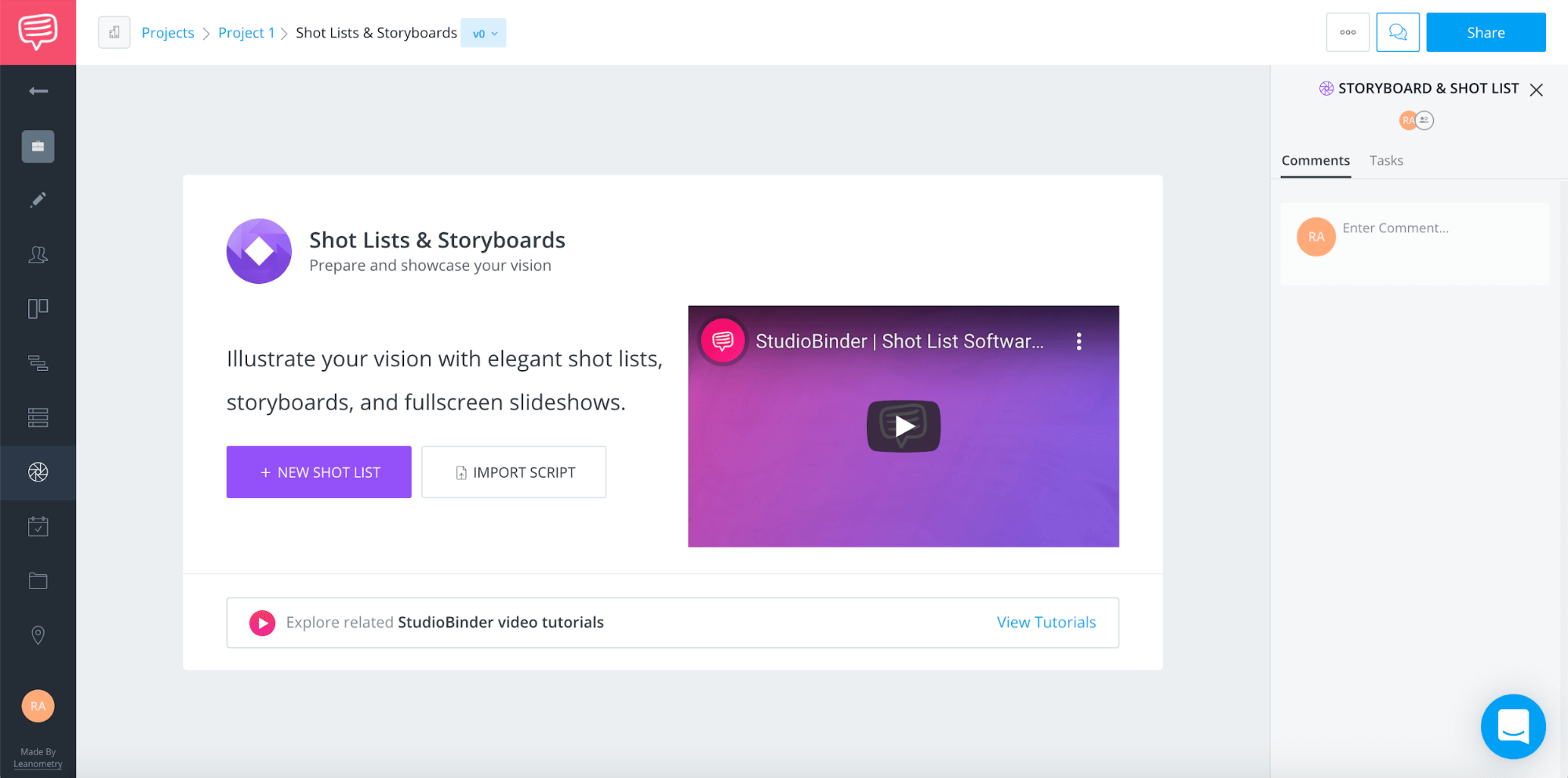Open the video's three-dot options menu

(1079, 341)
